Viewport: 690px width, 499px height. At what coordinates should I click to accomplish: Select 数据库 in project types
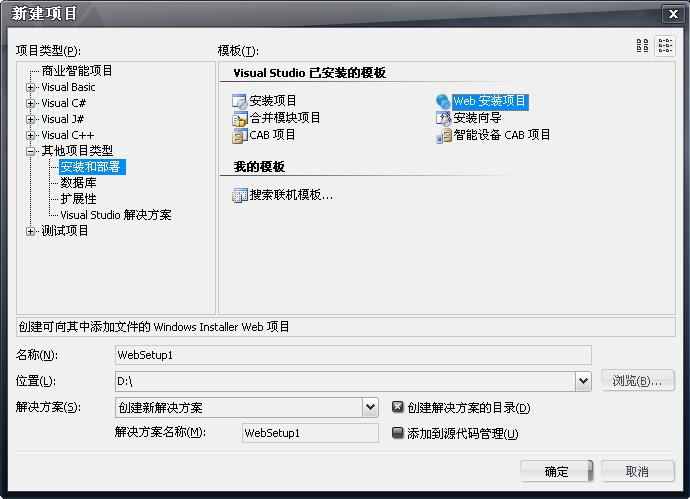point(78,183)
